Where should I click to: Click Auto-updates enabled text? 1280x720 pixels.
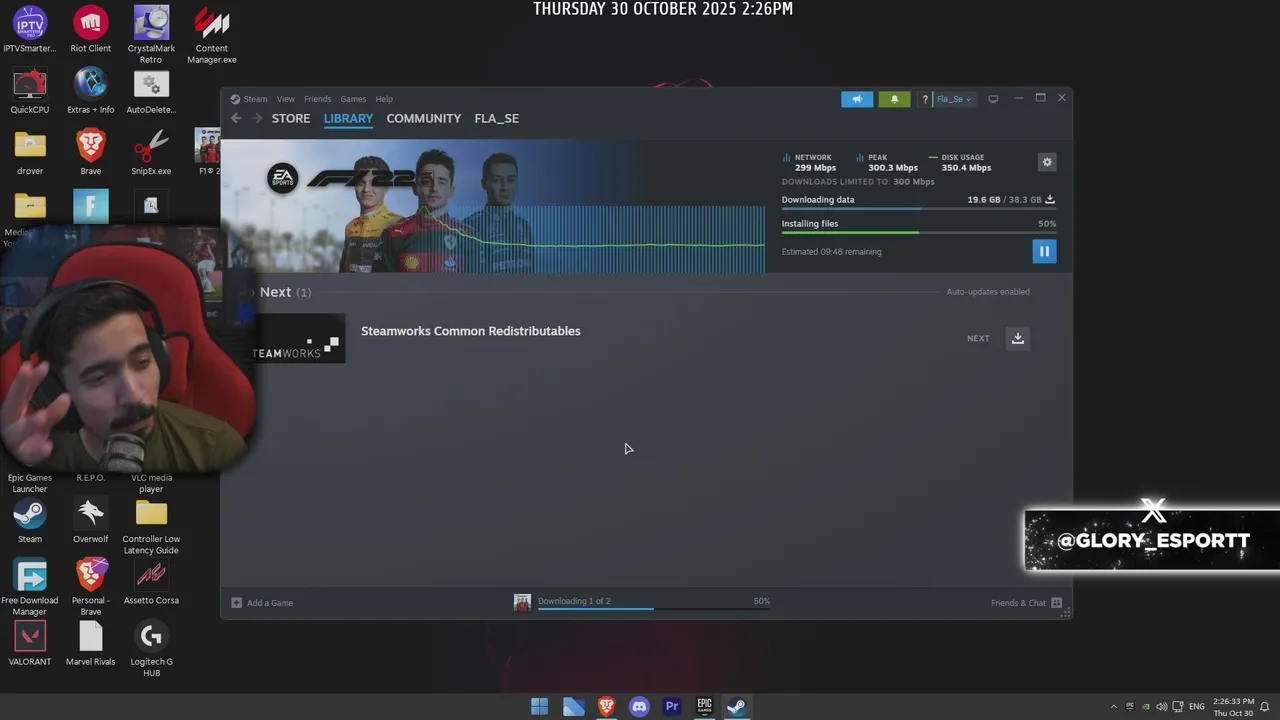[x=988, y=292]
